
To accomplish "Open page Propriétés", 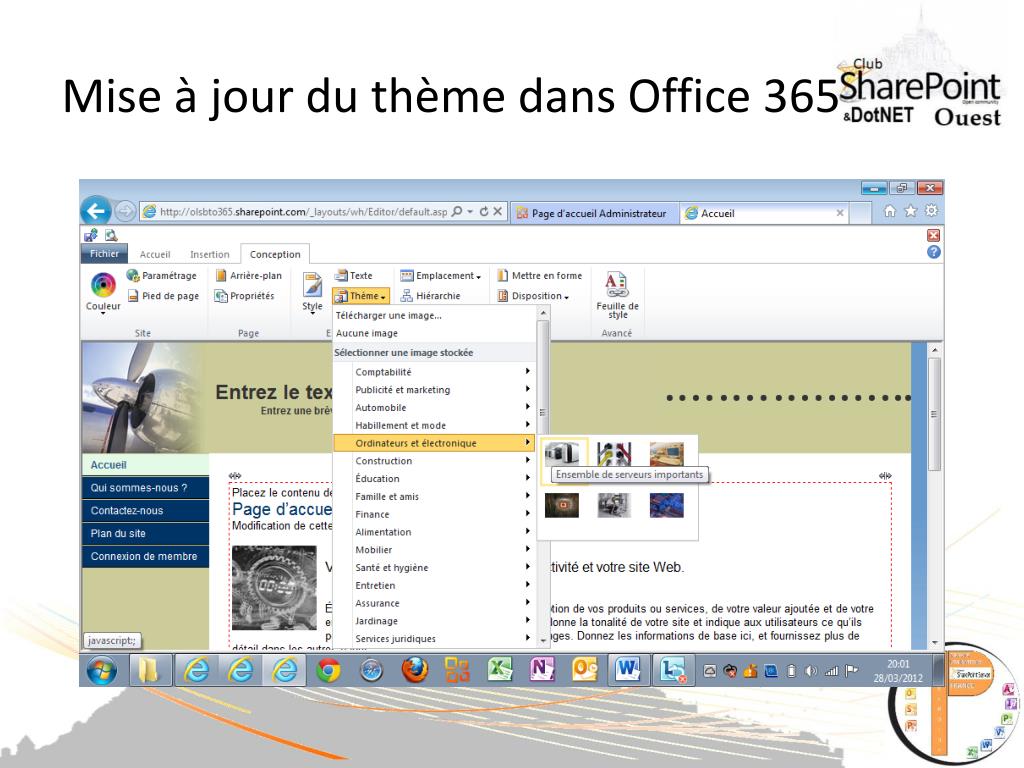I will coord(245,296).
